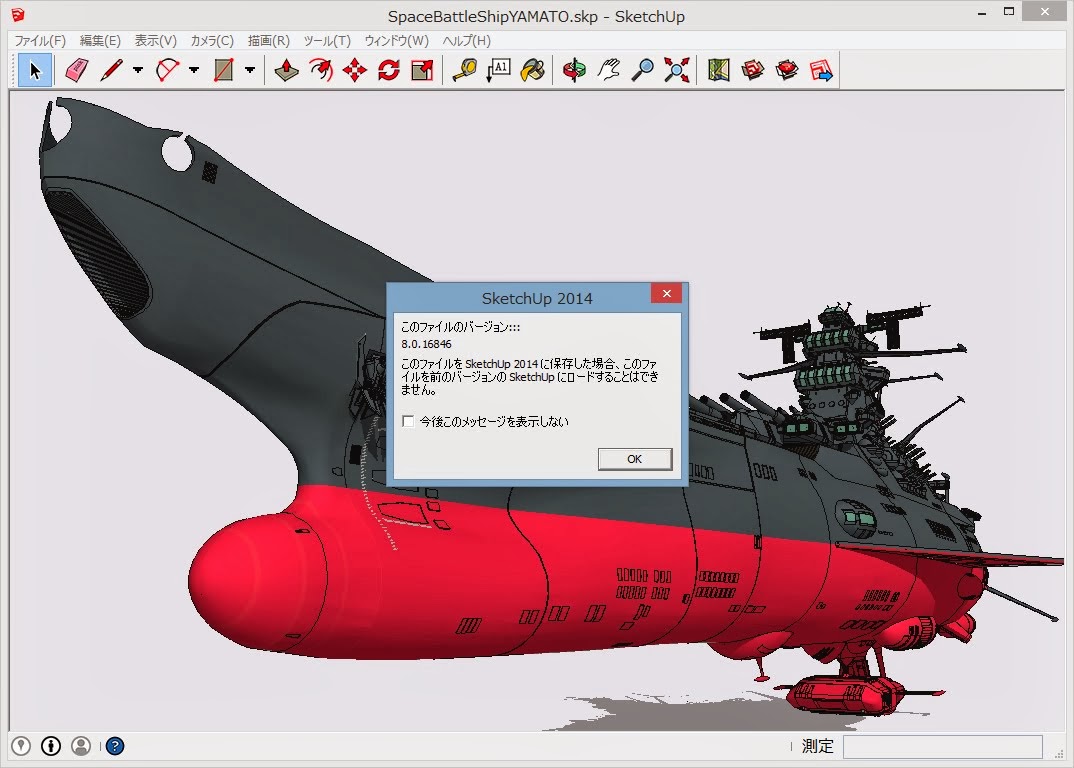
Task: Choose the Paint Bucket tool
Action: (532, 70)
